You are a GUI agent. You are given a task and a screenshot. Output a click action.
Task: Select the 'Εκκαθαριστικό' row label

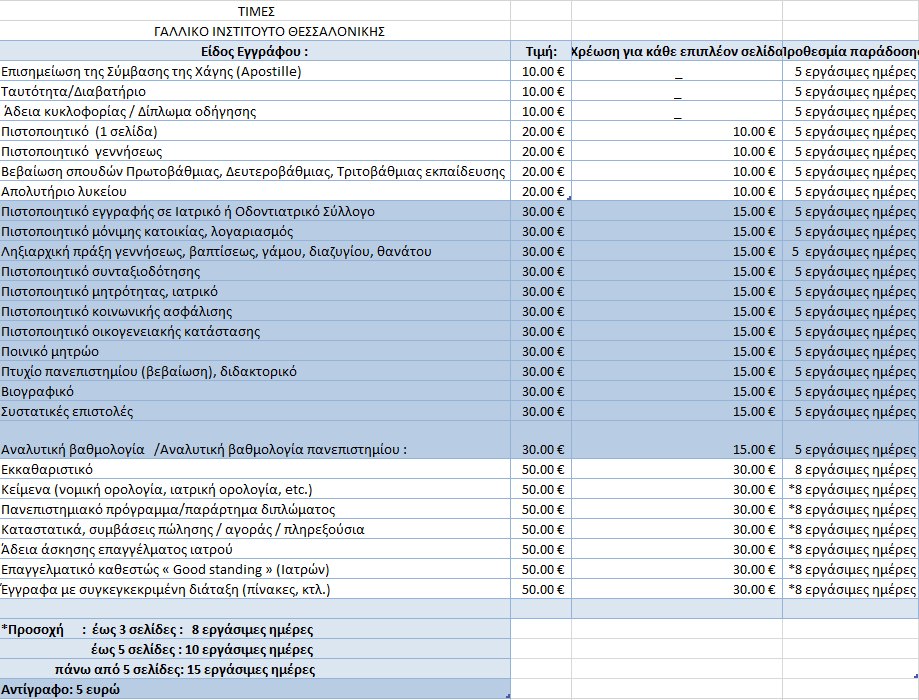pos(47,469)
